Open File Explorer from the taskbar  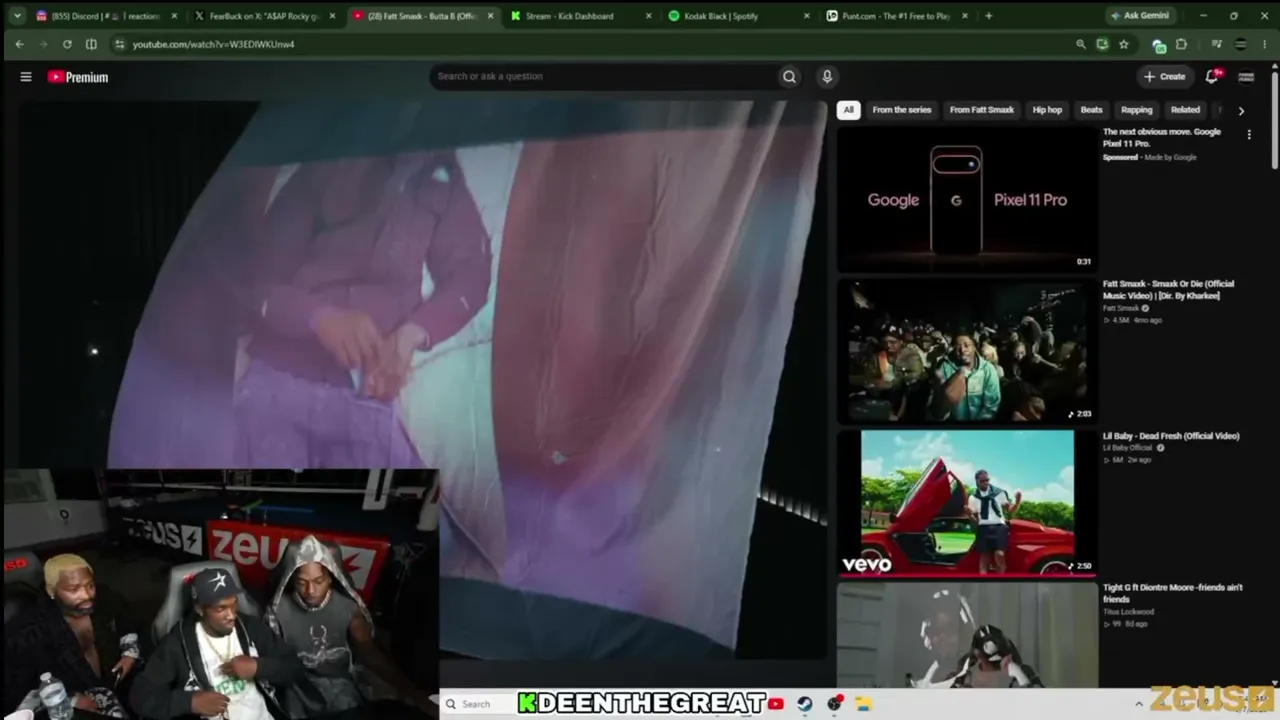(863, 704)
